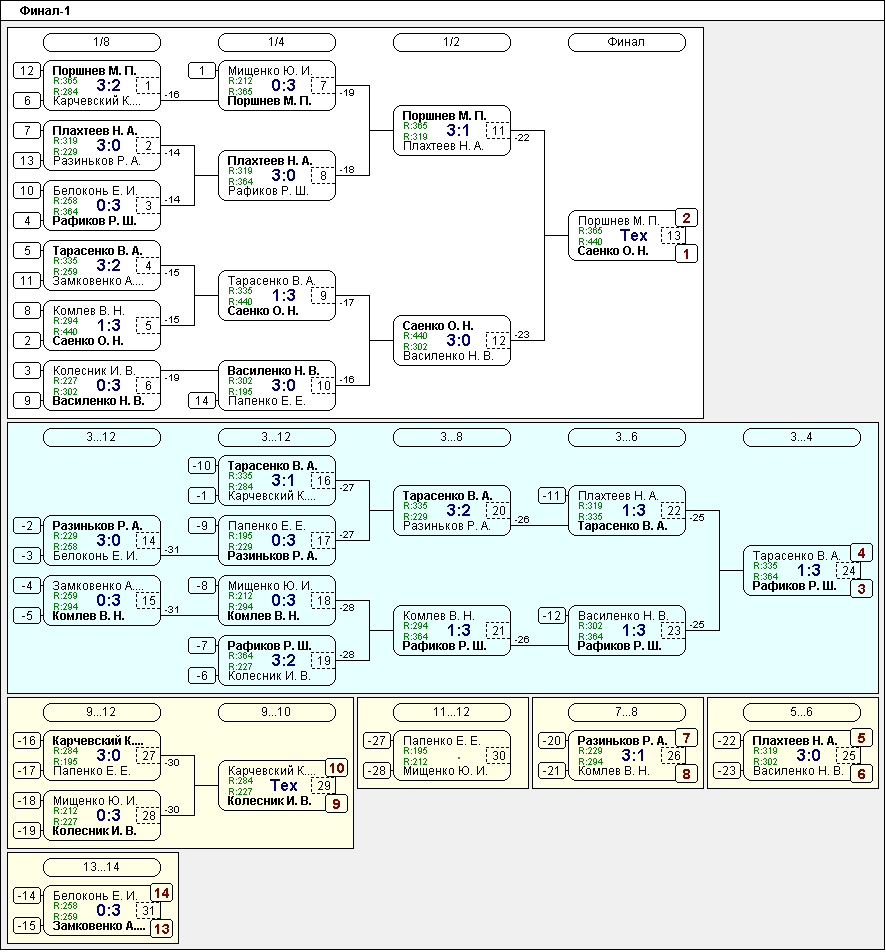Click the "Финал-1" bracket title

tap(45, 10)
